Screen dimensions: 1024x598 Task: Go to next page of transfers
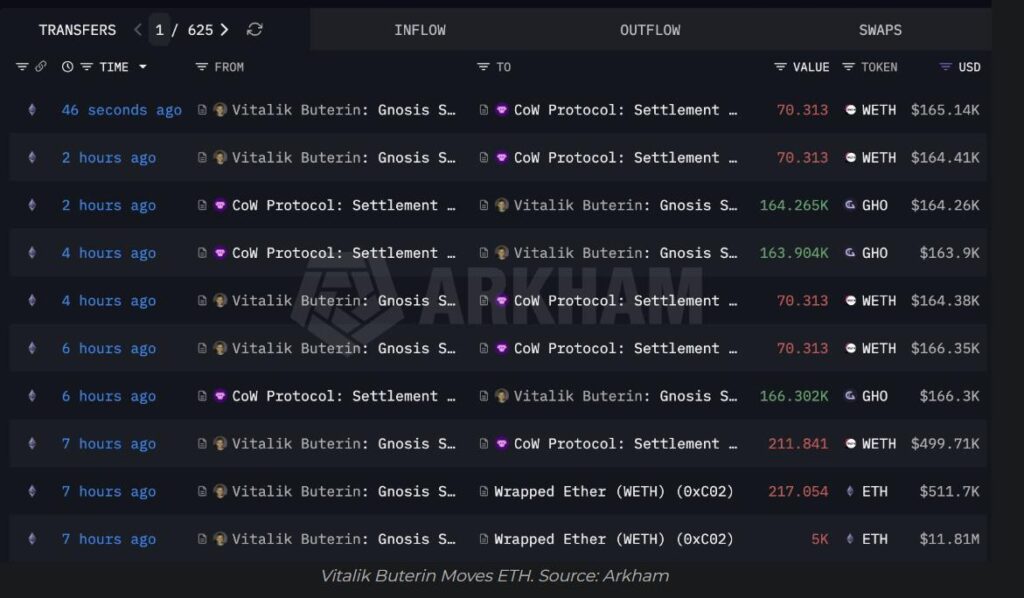tap(224, 30)
